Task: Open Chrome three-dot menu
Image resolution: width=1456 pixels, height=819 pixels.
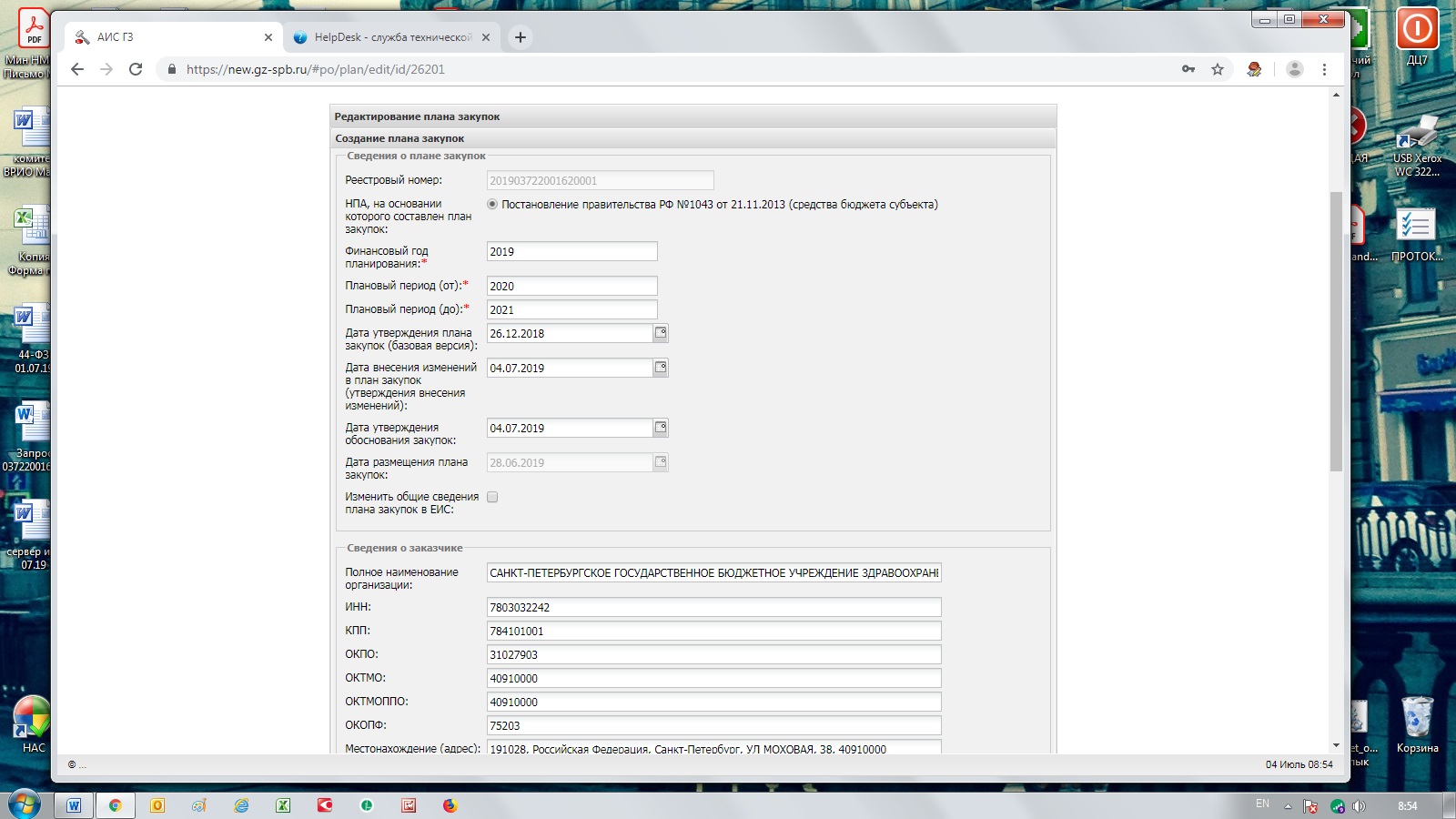Action: click(1324, 69)
